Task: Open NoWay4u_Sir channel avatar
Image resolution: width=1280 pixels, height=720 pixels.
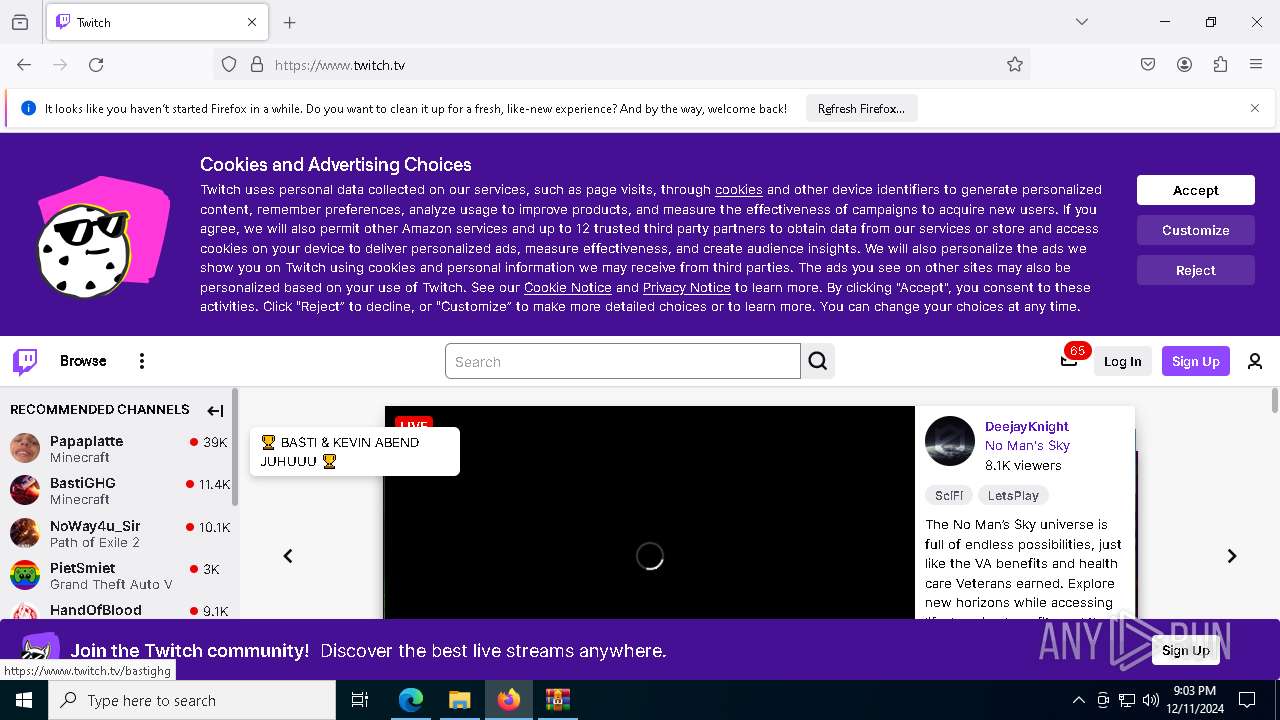Action: [x=25, y=533]
